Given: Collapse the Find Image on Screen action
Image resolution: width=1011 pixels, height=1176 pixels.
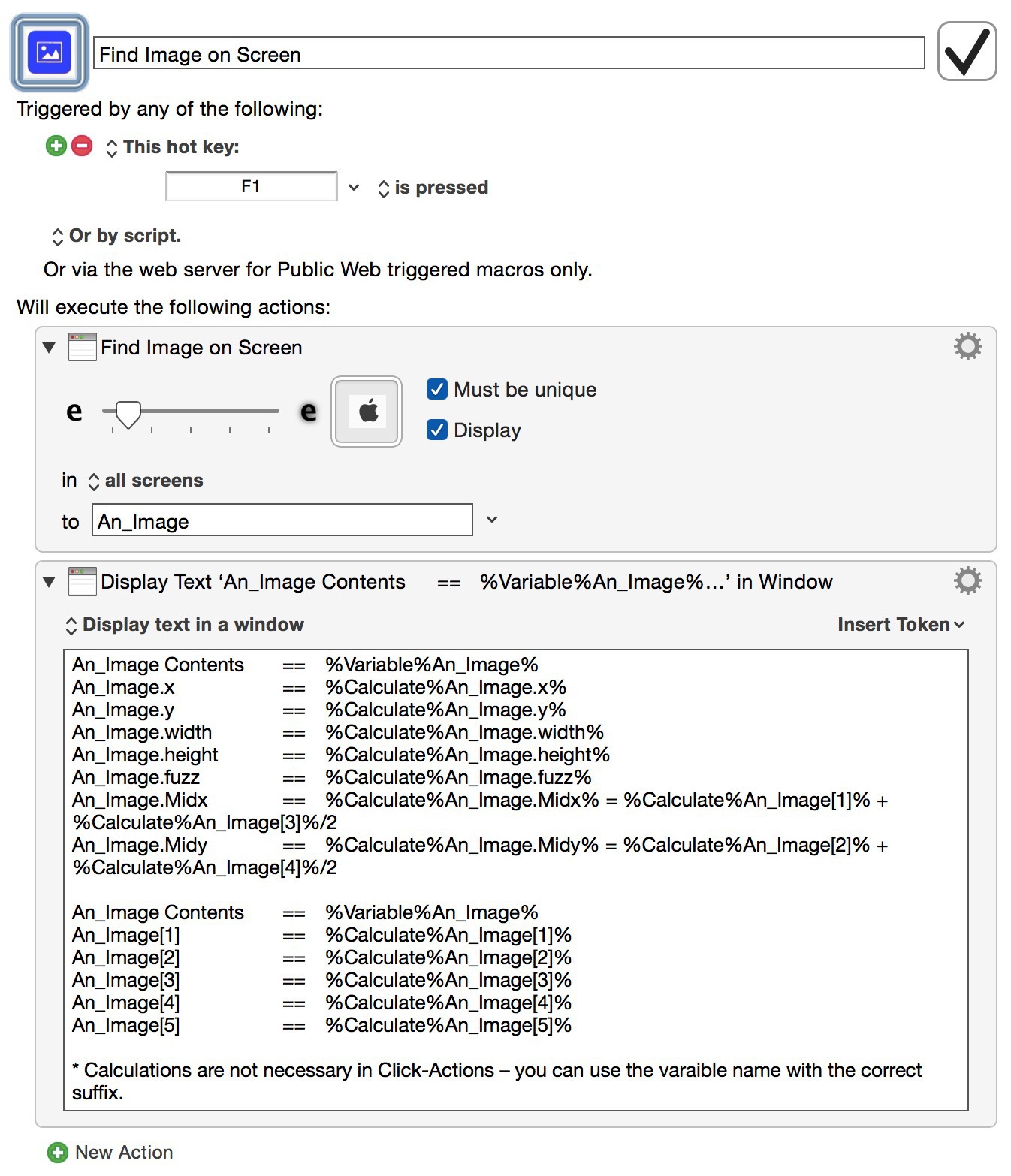Looking at the screenshot, I should point(50,348).
